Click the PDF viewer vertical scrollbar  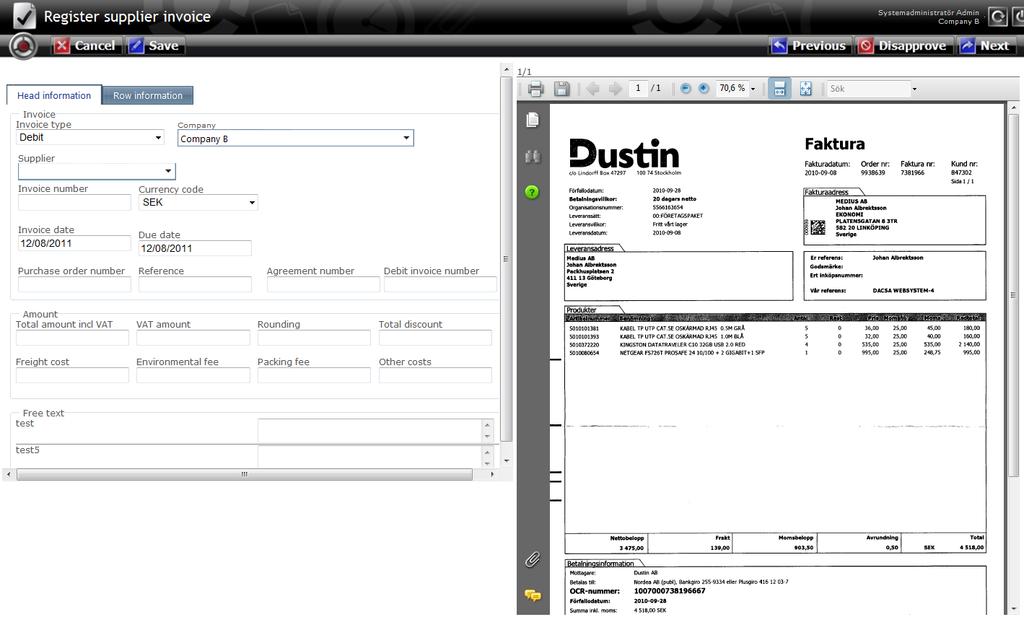click(1014, 294)
